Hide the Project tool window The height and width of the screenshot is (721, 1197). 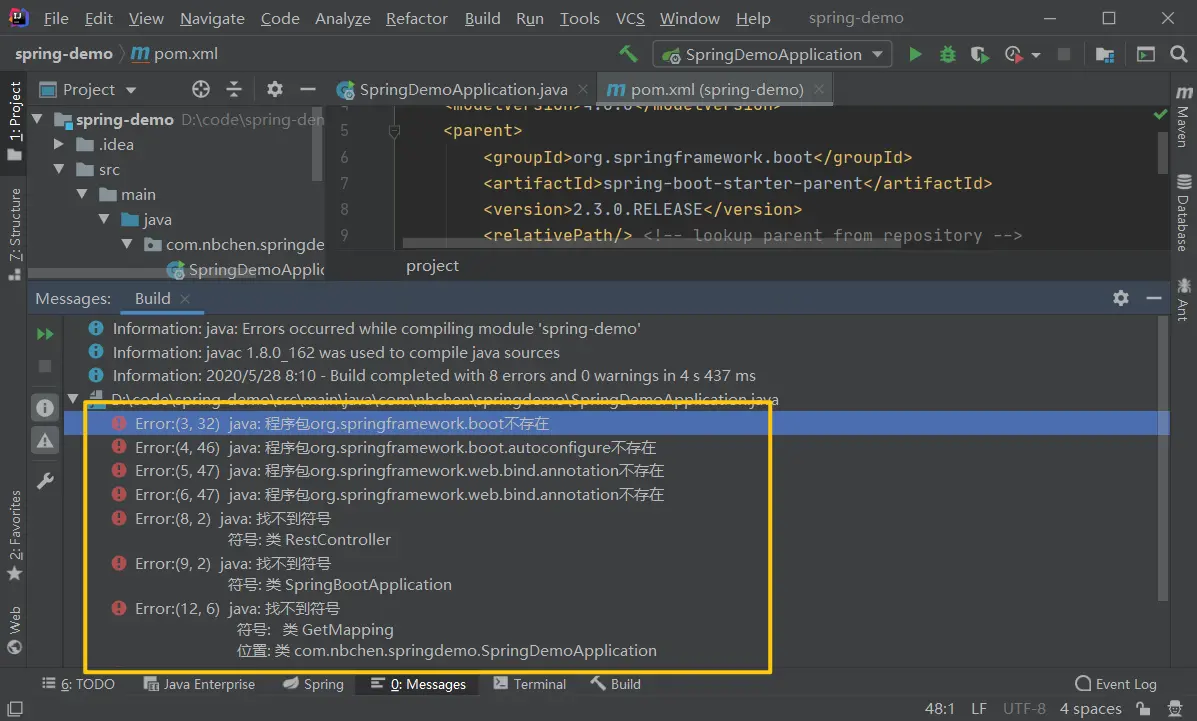308,89
